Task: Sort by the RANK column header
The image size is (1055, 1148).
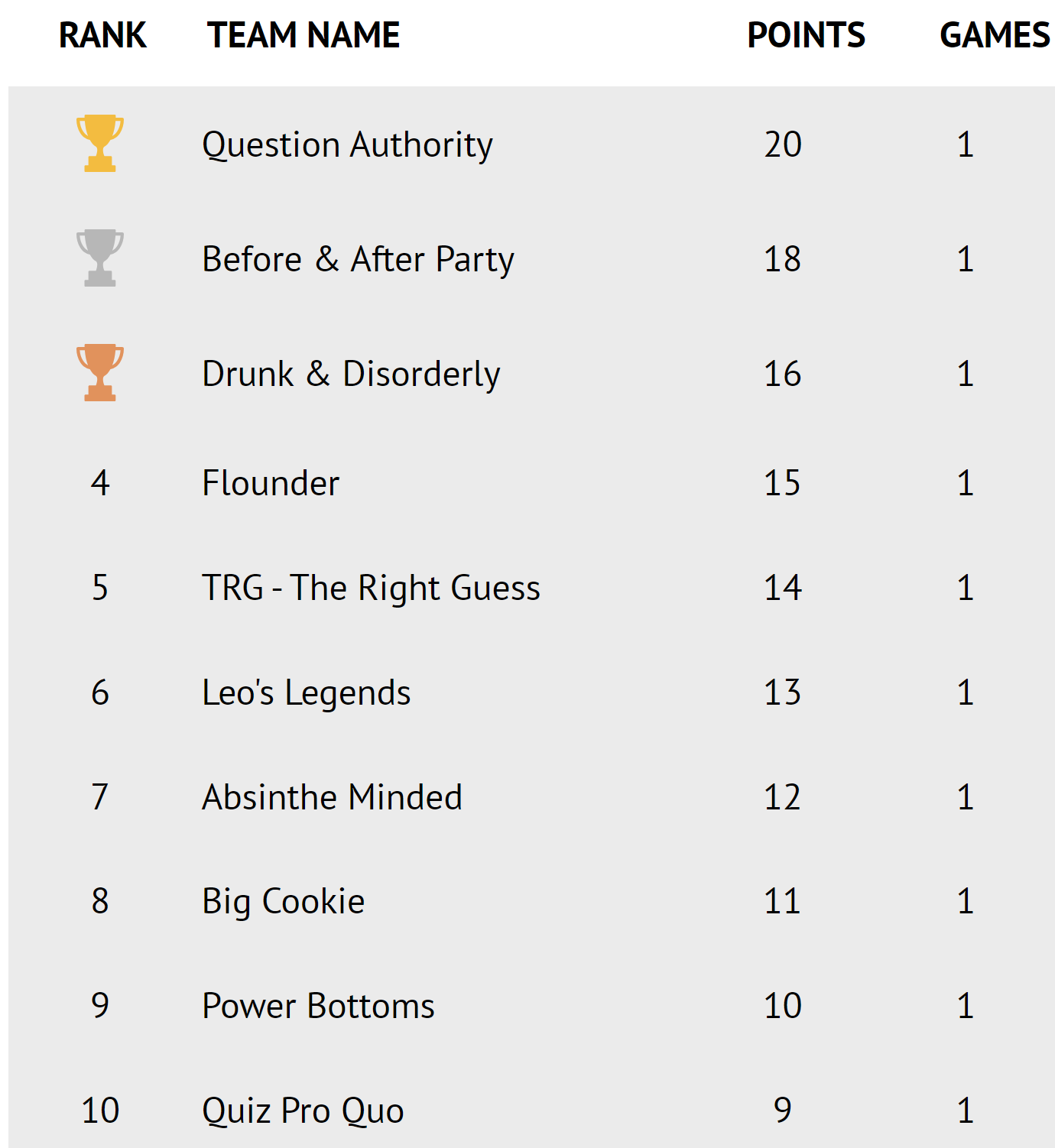Action: (102, 35)
